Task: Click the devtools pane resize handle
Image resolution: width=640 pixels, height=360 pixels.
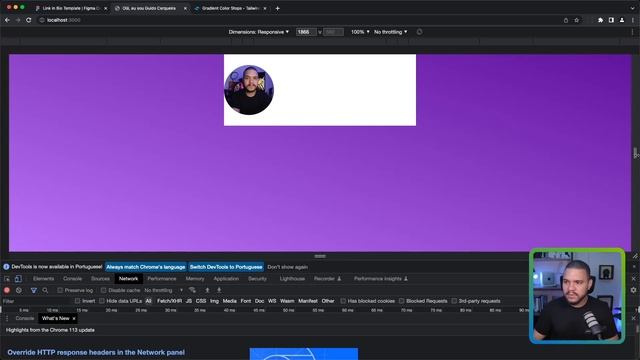Action: tap(320, 256)
